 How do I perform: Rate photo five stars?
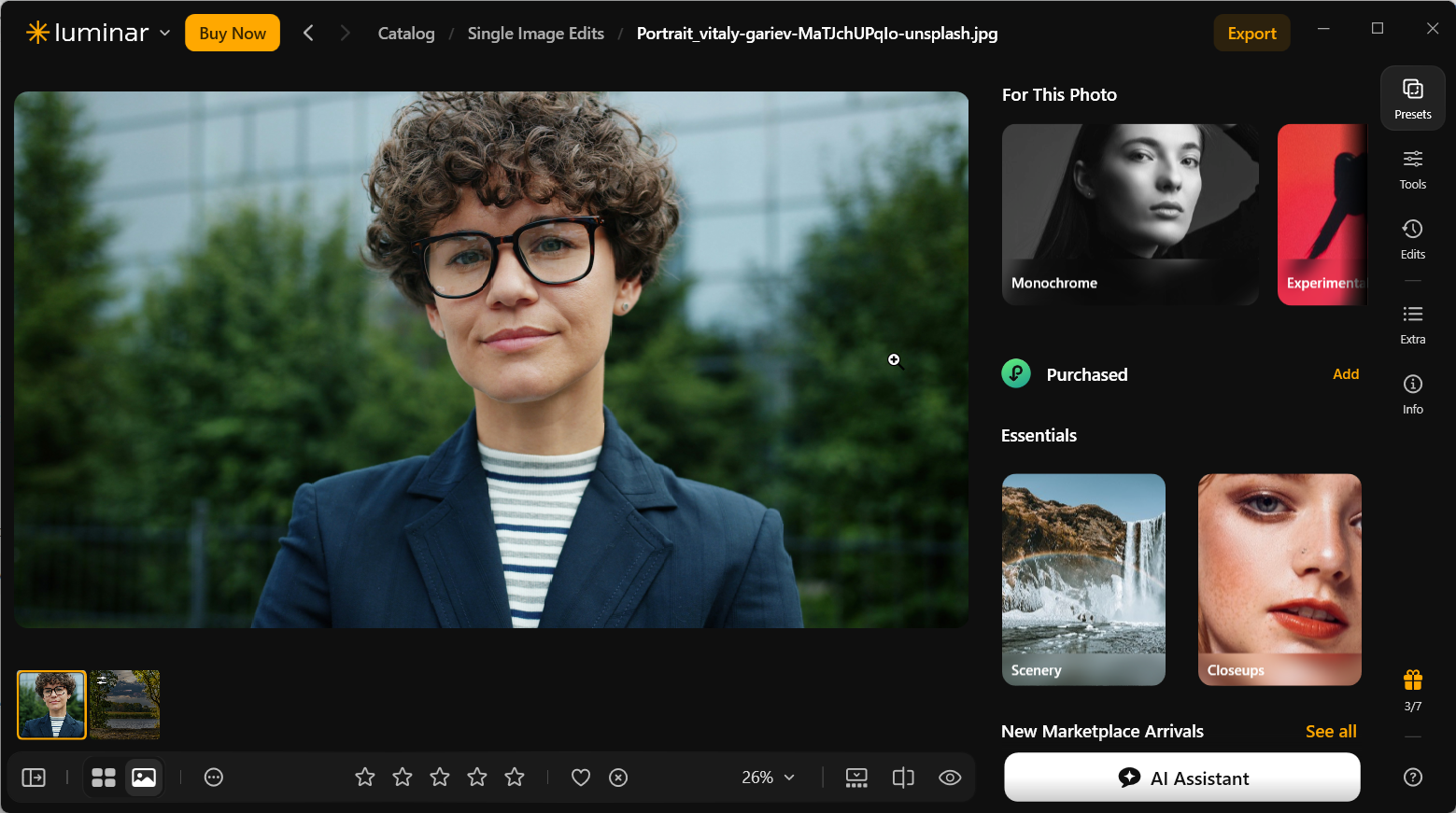[515, 778]
